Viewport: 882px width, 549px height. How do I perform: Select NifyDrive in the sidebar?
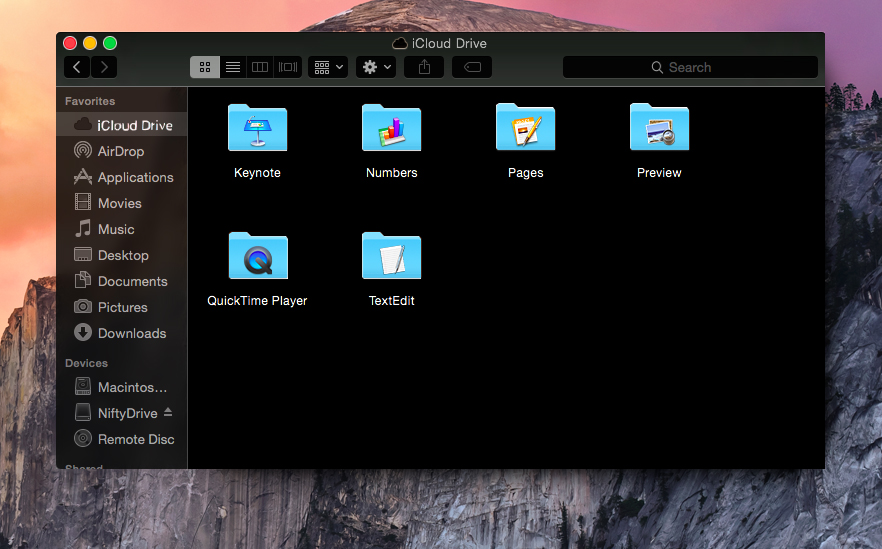pos(122,413)
